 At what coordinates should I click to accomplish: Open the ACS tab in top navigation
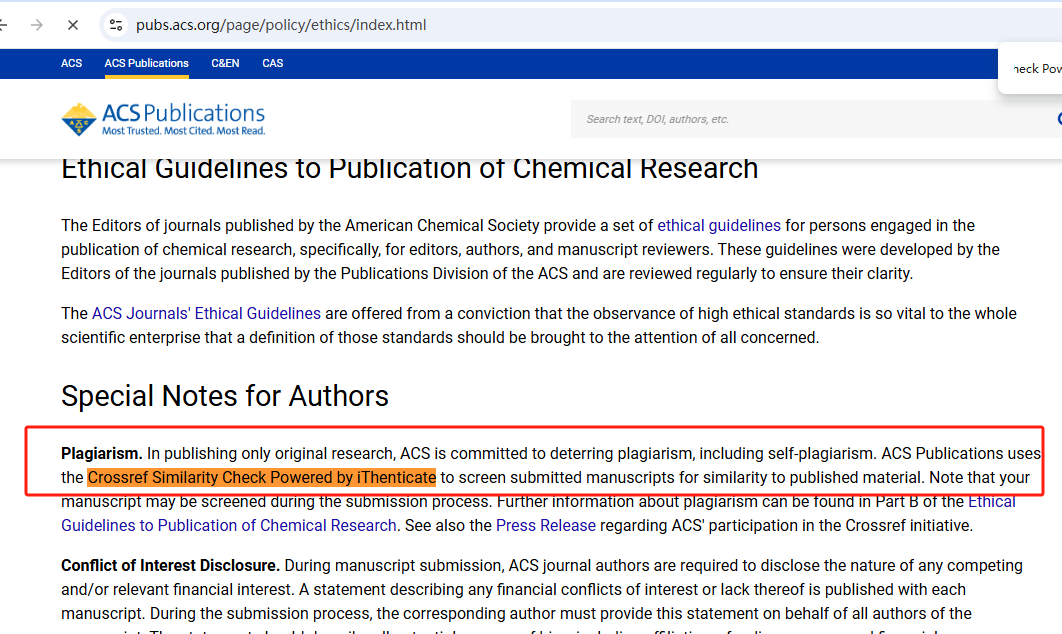point(71,63)
